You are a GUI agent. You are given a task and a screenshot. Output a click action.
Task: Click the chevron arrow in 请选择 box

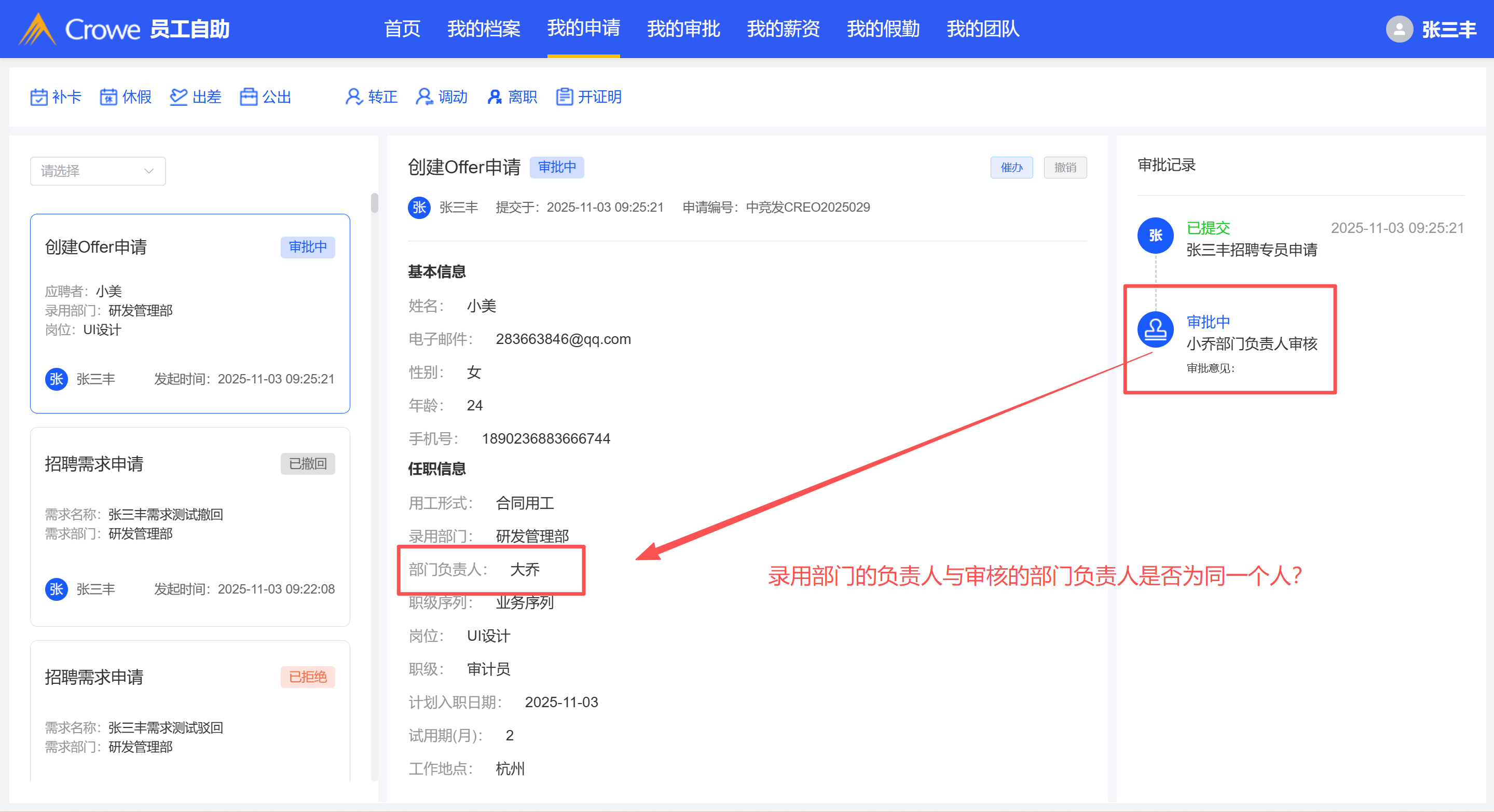point(149,171)
